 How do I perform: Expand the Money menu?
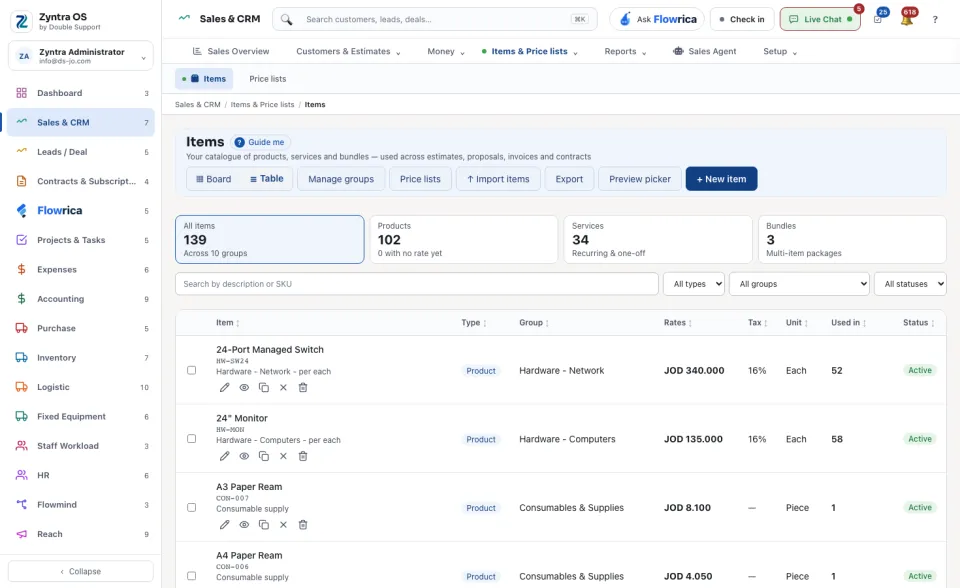click(x=446, y=51)
